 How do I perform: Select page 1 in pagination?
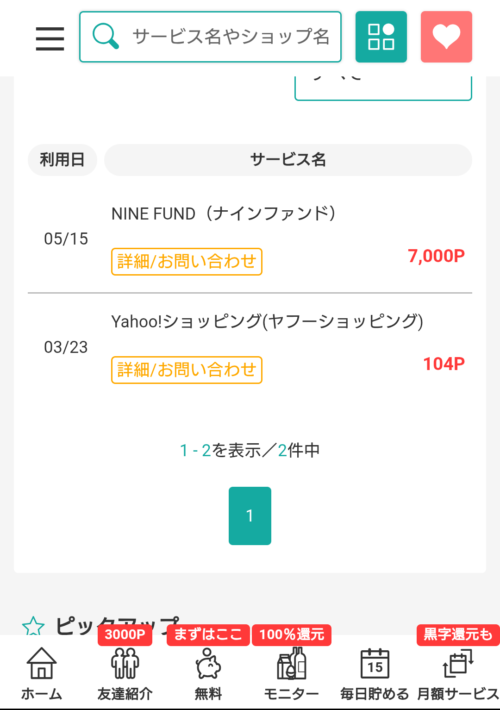tap(250, 516)
